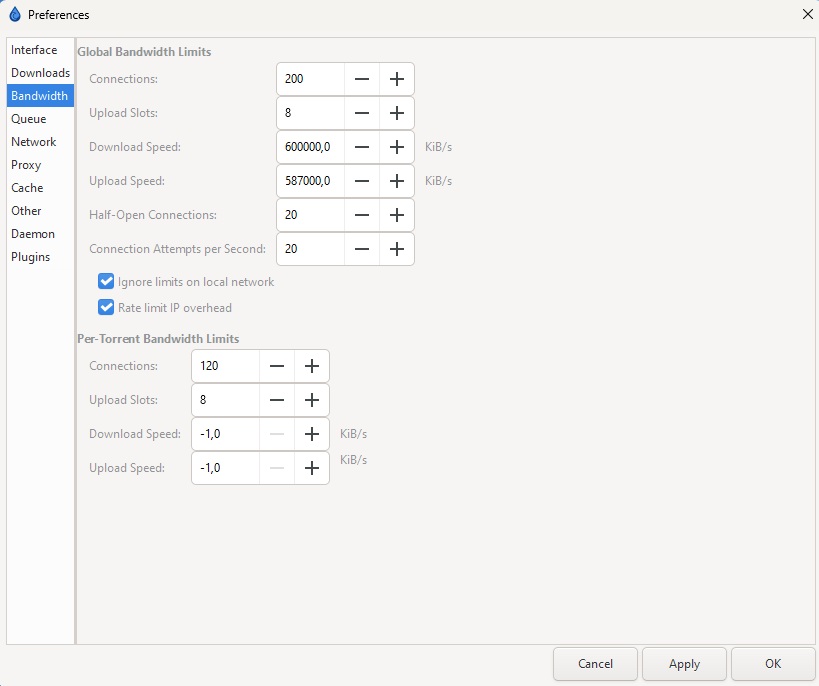Decrease Half-Open Connections value
819x686 pixels.
click(361, 215)
